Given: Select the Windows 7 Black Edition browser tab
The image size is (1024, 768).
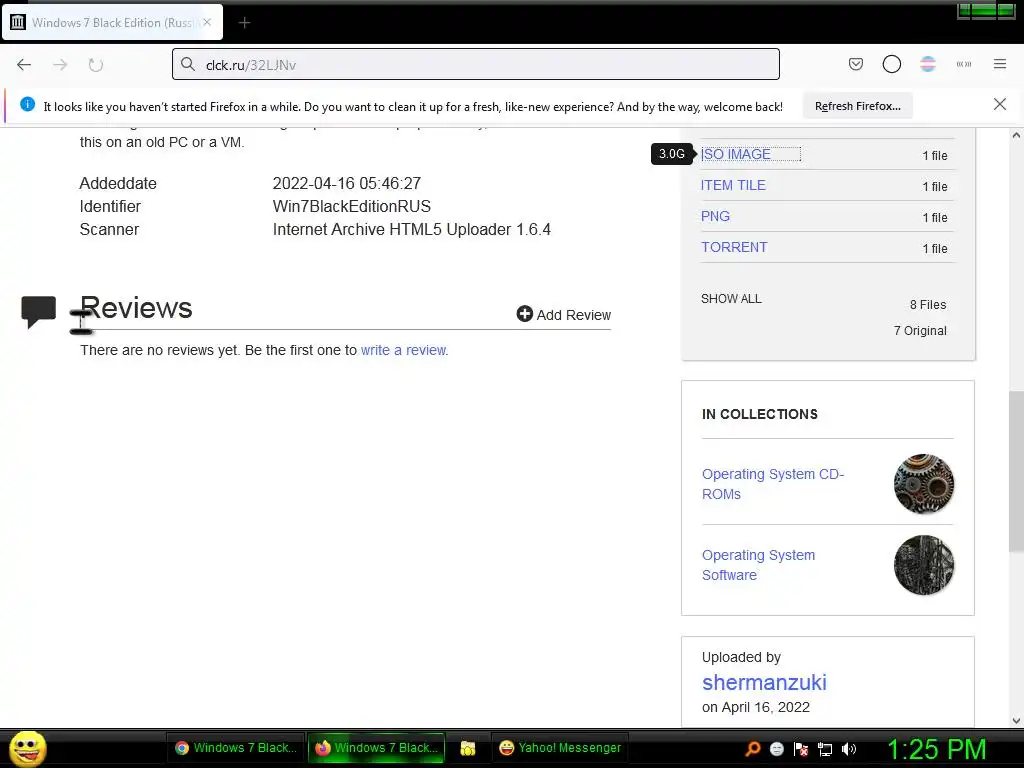Looking at the screenshot, I should tap(112, 22).
